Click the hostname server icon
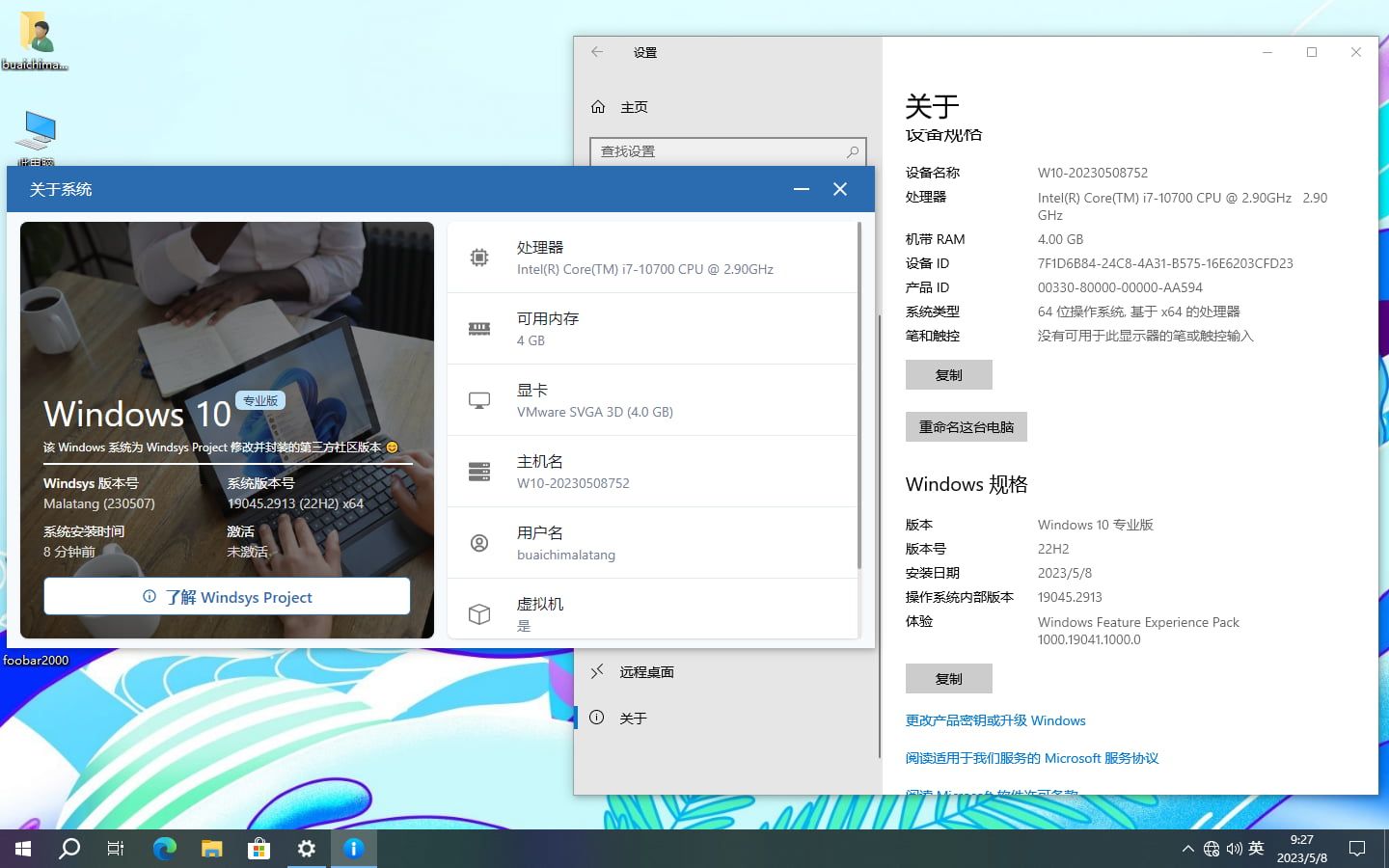Screen dimensions: 1389x868 479,472
